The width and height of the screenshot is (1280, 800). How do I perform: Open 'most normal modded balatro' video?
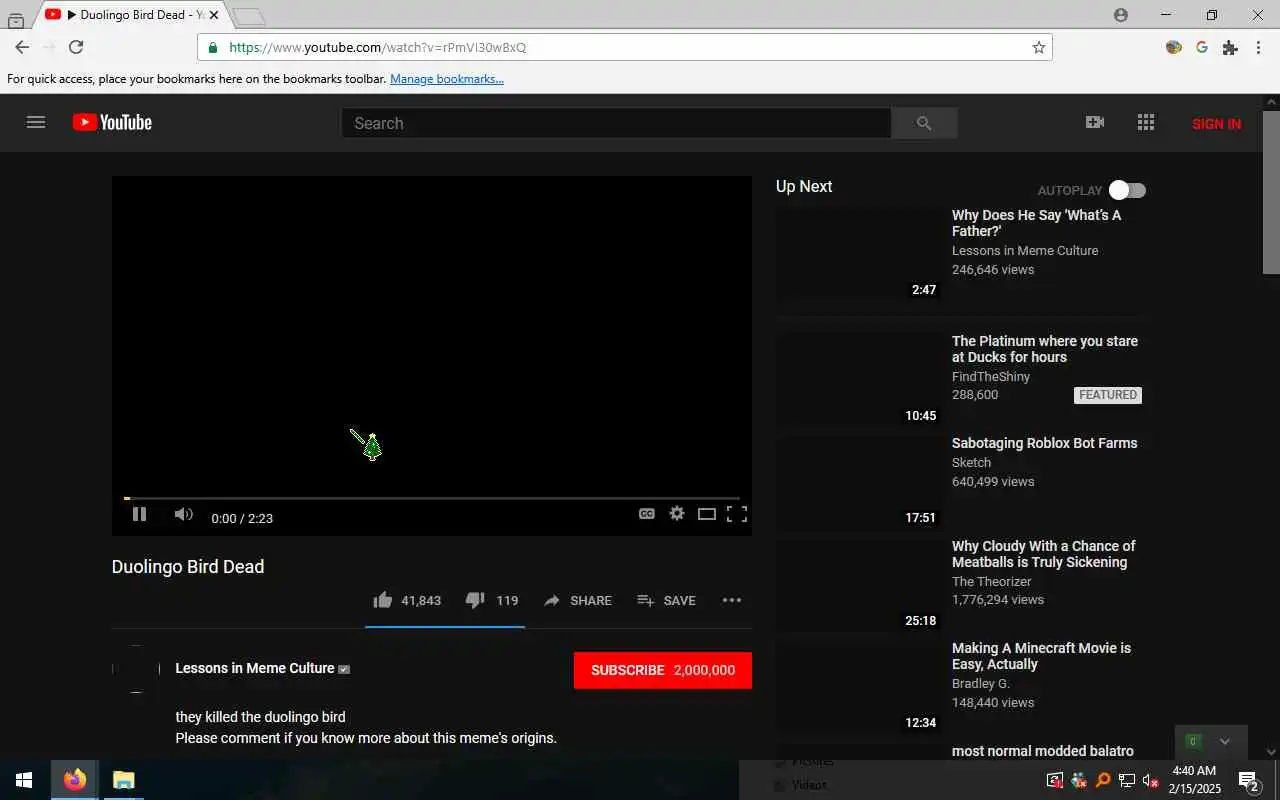coord(1043,751)
